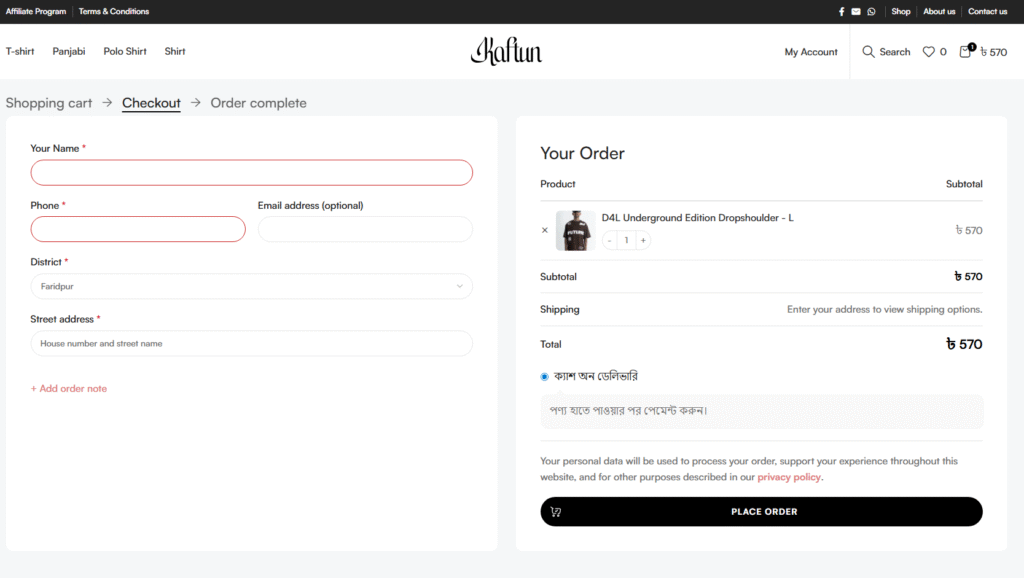This screenshot has height=578, width=1024.
Task: Open the WhatsApp contact icon
Action: 871,12
